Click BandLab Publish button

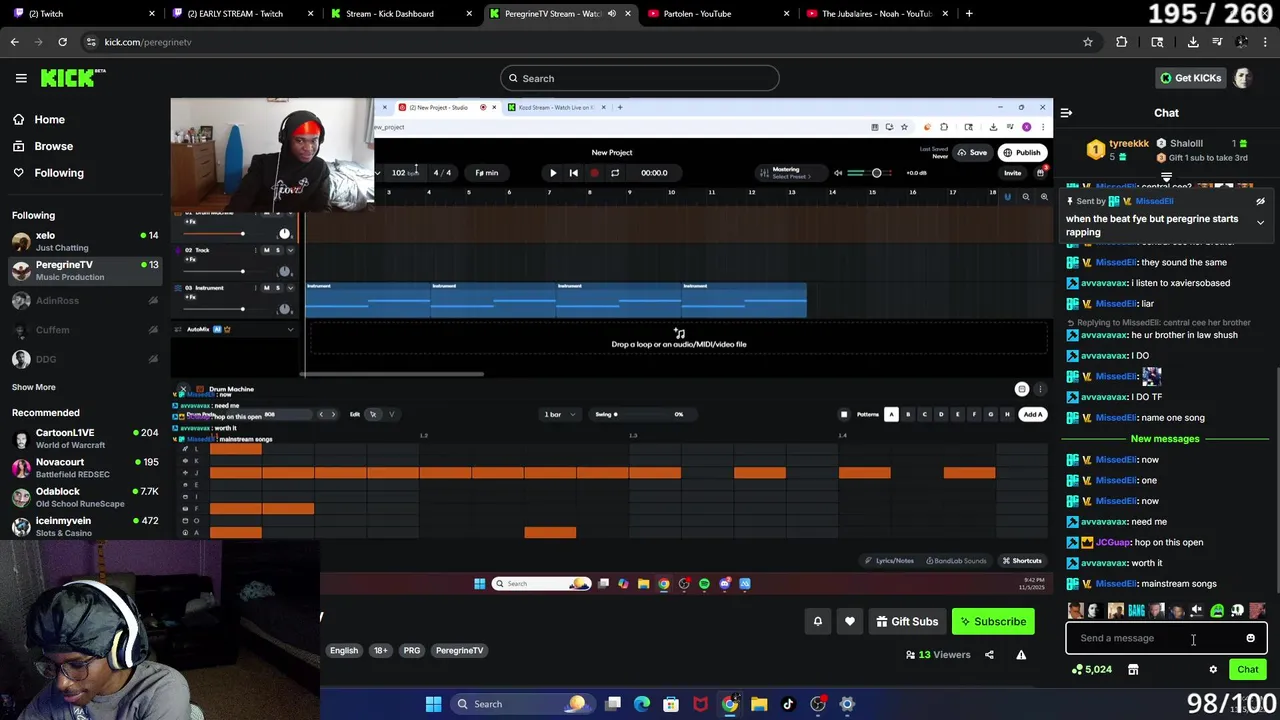pos(1022,153)
